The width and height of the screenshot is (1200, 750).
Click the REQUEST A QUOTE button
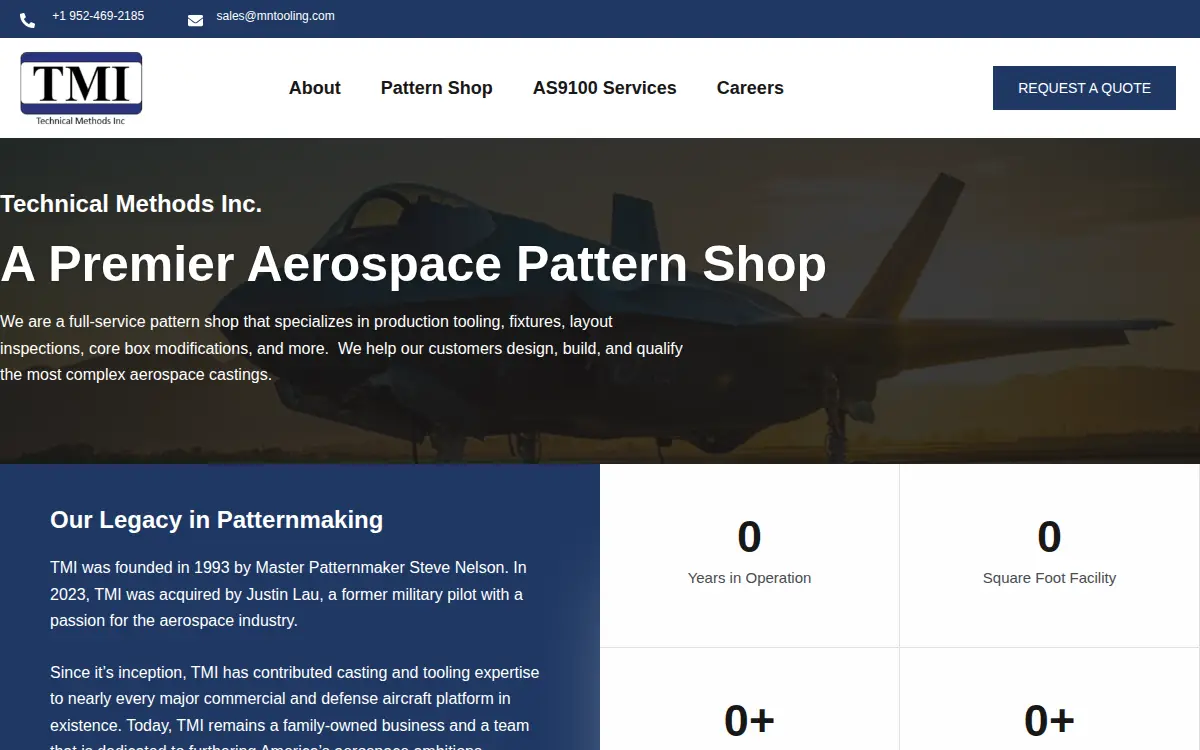tap(1084, 88)
